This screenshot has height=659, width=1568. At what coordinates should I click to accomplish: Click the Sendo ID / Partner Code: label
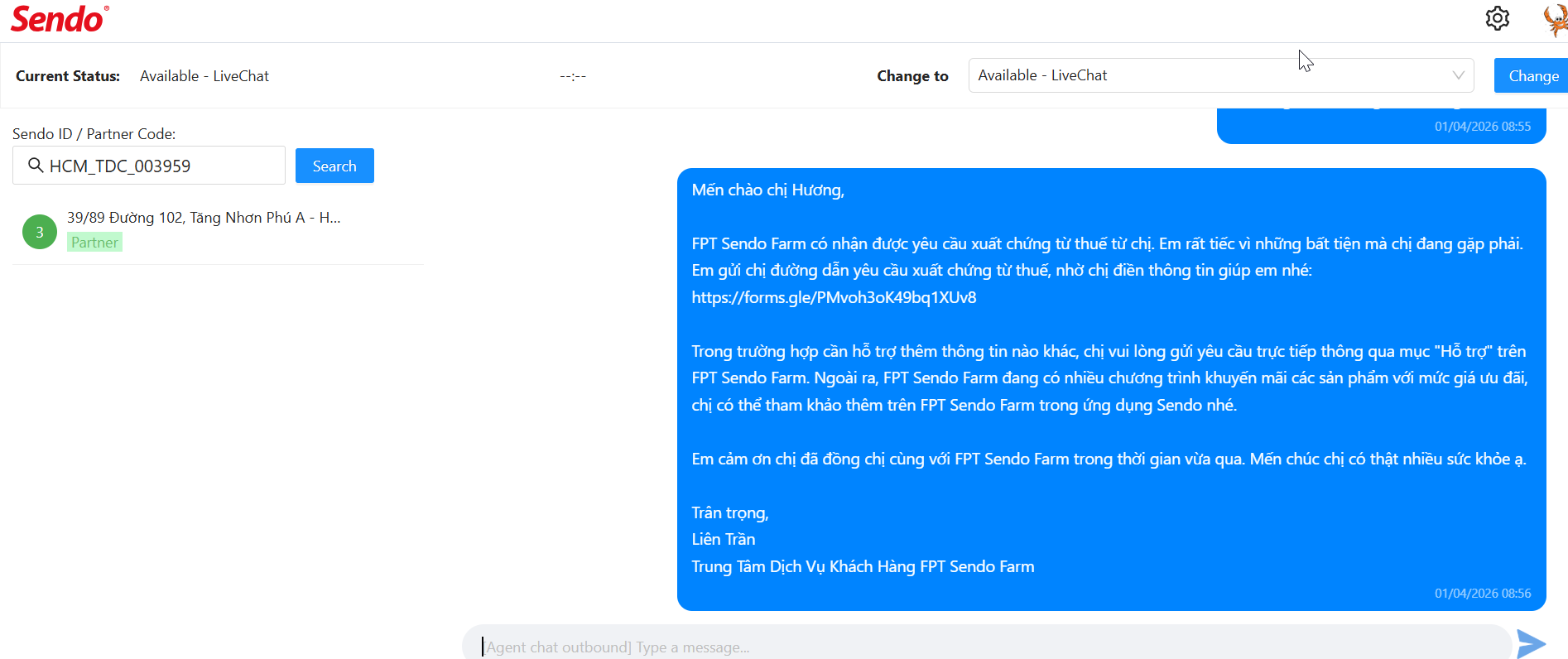[94, 133]
